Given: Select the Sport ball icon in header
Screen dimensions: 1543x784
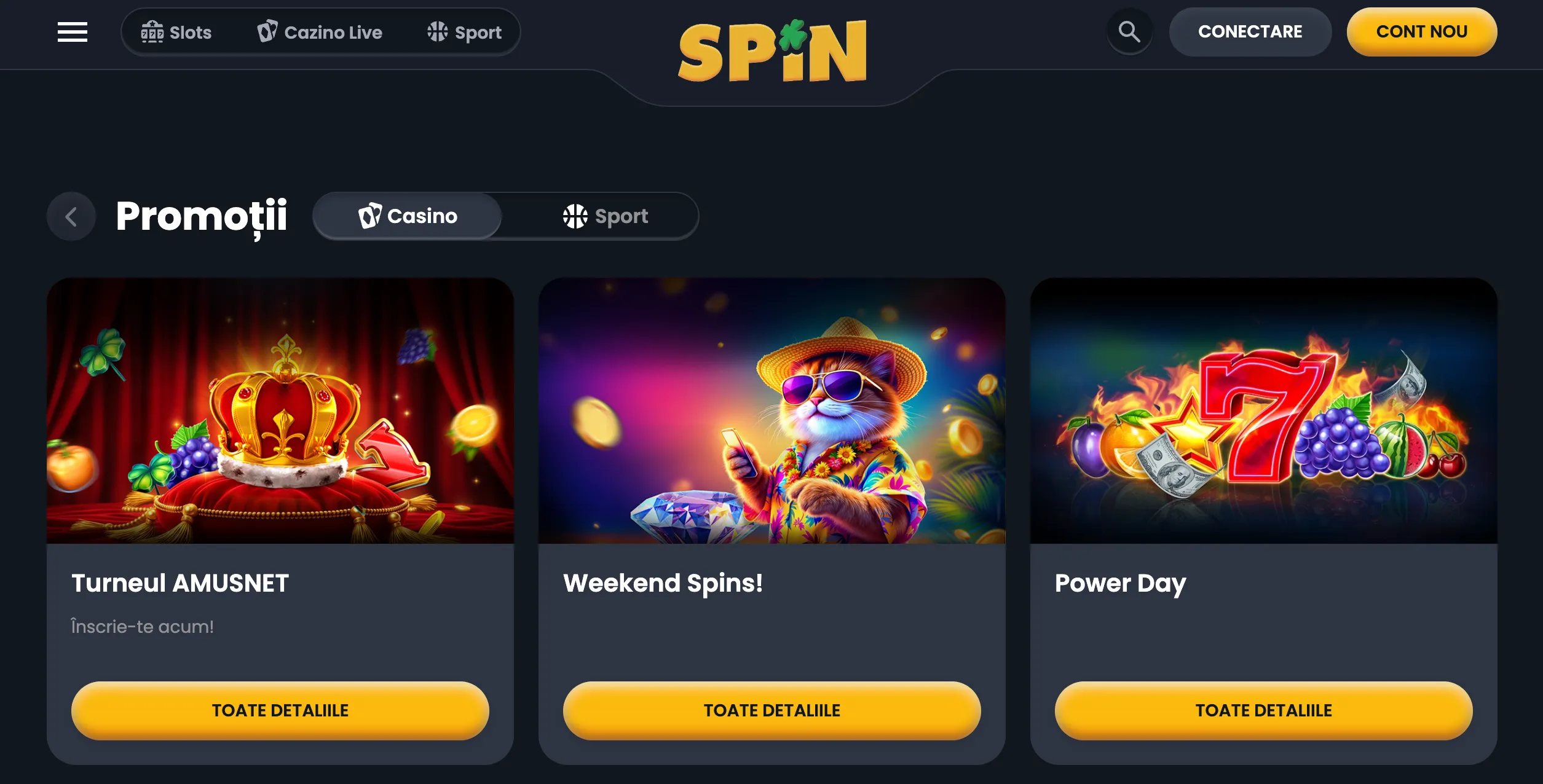Looking at the screenshot, I should point(439,32).
